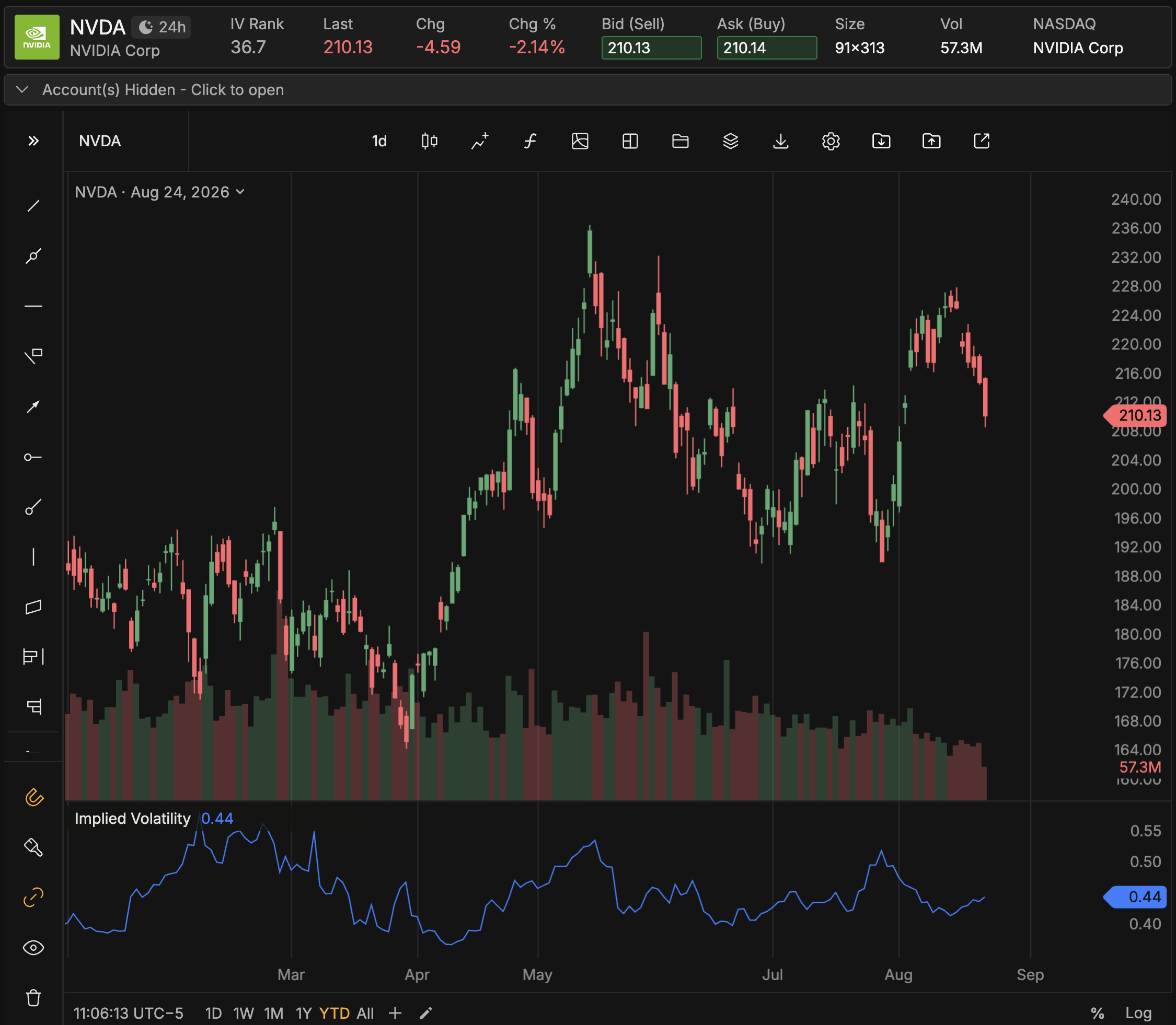
Task: Click the Implied Volatility 0.44 value
Action: [x=217, y=819]
